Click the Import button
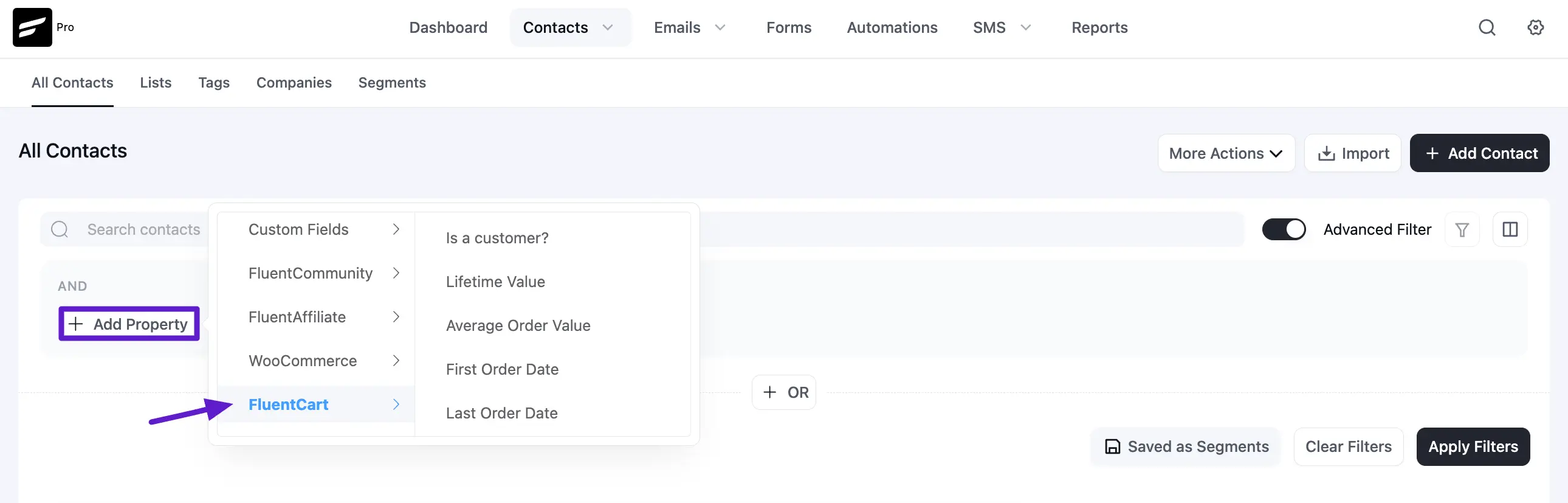Image resolution: width=1568 pixels, height=503 pixels. tap(1352, 153)
